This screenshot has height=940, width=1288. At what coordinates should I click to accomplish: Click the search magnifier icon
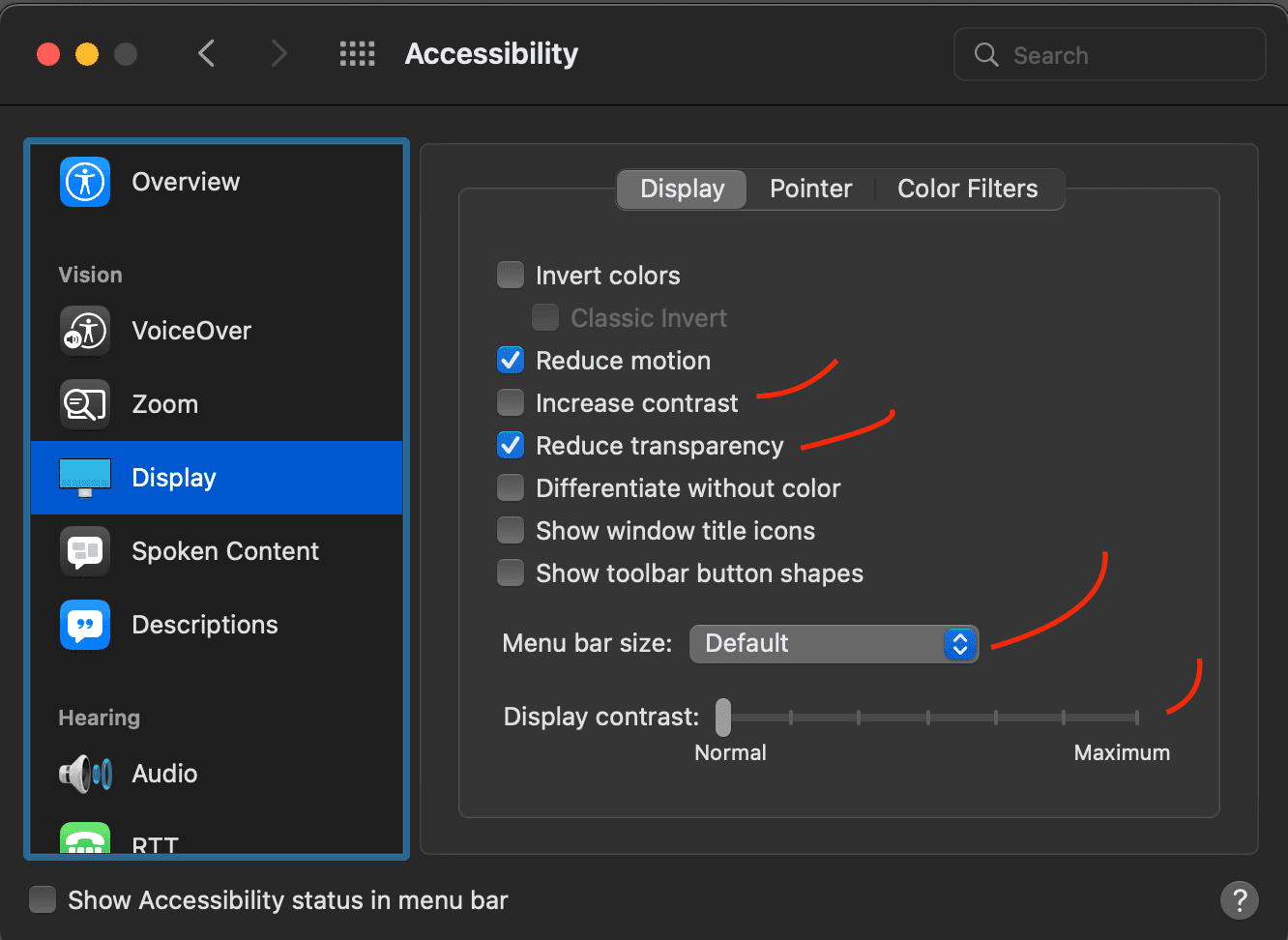[986, 54]
